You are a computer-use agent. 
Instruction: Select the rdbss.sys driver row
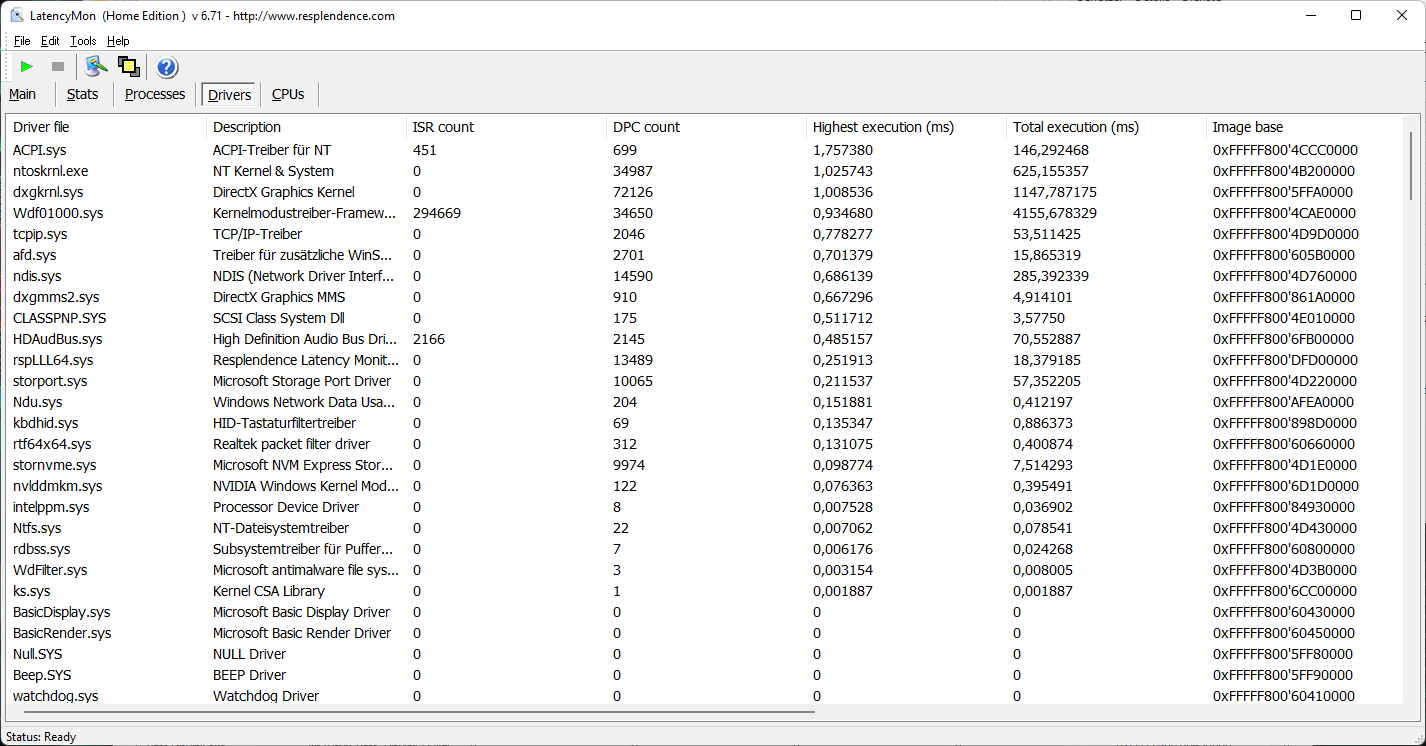(705, 549)
